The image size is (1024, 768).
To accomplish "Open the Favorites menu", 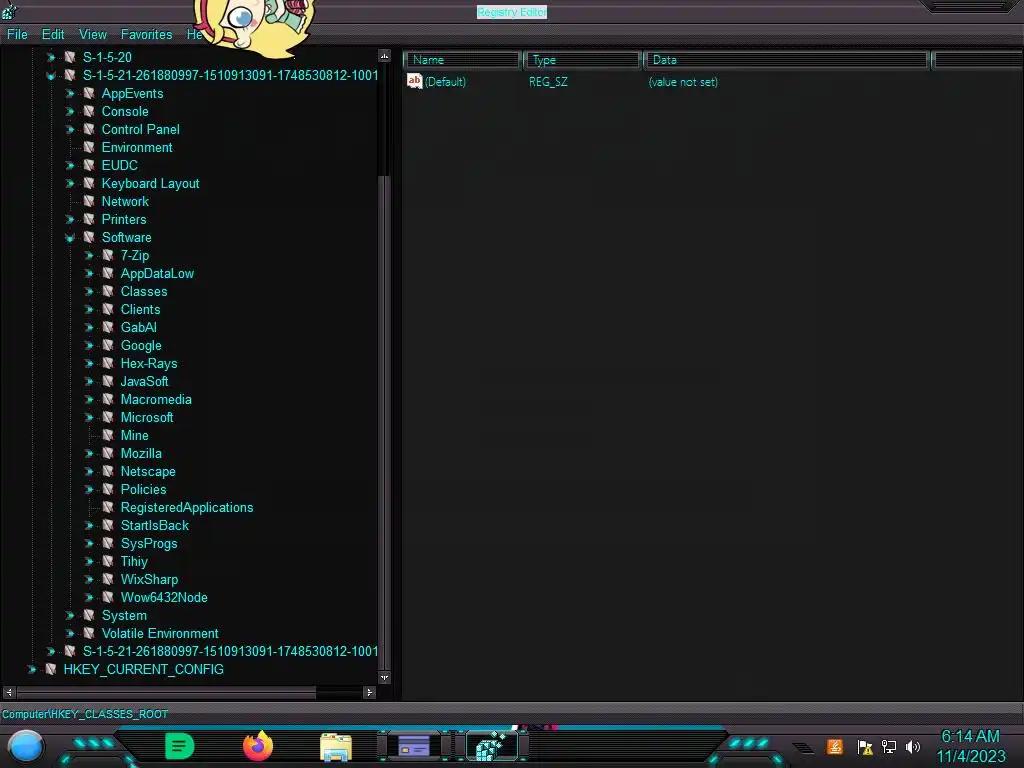I will (x=146, y=34).
